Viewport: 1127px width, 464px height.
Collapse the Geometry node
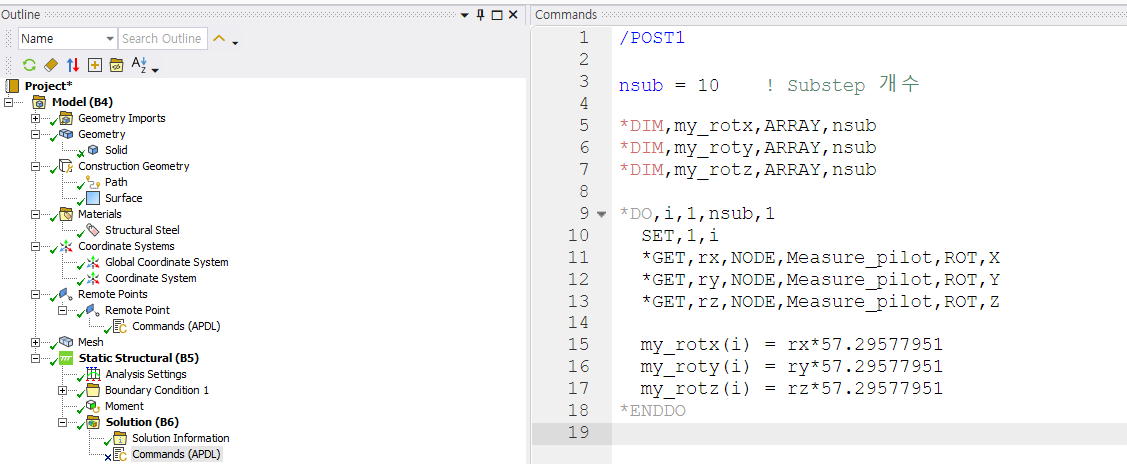[35, 134]
